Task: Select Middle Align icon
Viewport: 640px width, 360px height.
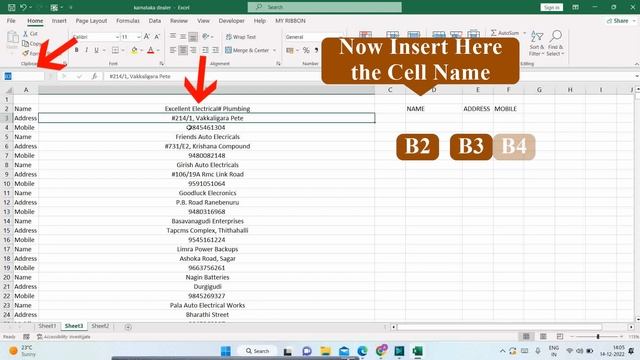Action: (x=183, y=37)
